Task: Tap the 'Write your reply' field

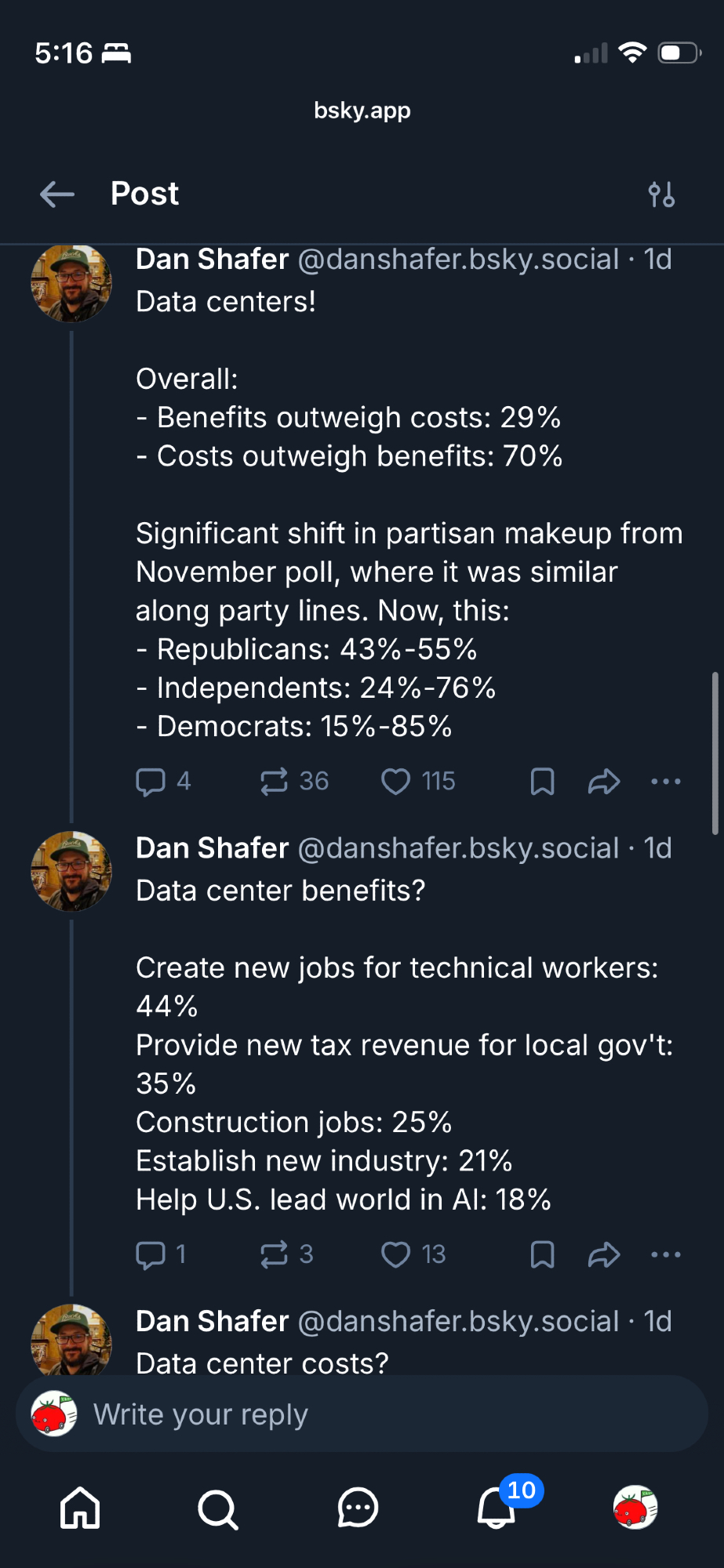Action: point(361,1414)
